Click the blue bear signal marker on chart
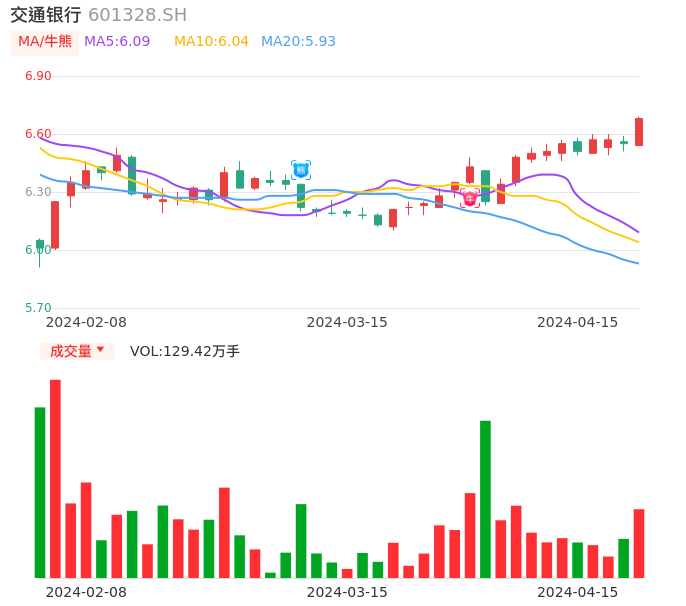Viewport: 686px width, 606px height. coord(301,170)
